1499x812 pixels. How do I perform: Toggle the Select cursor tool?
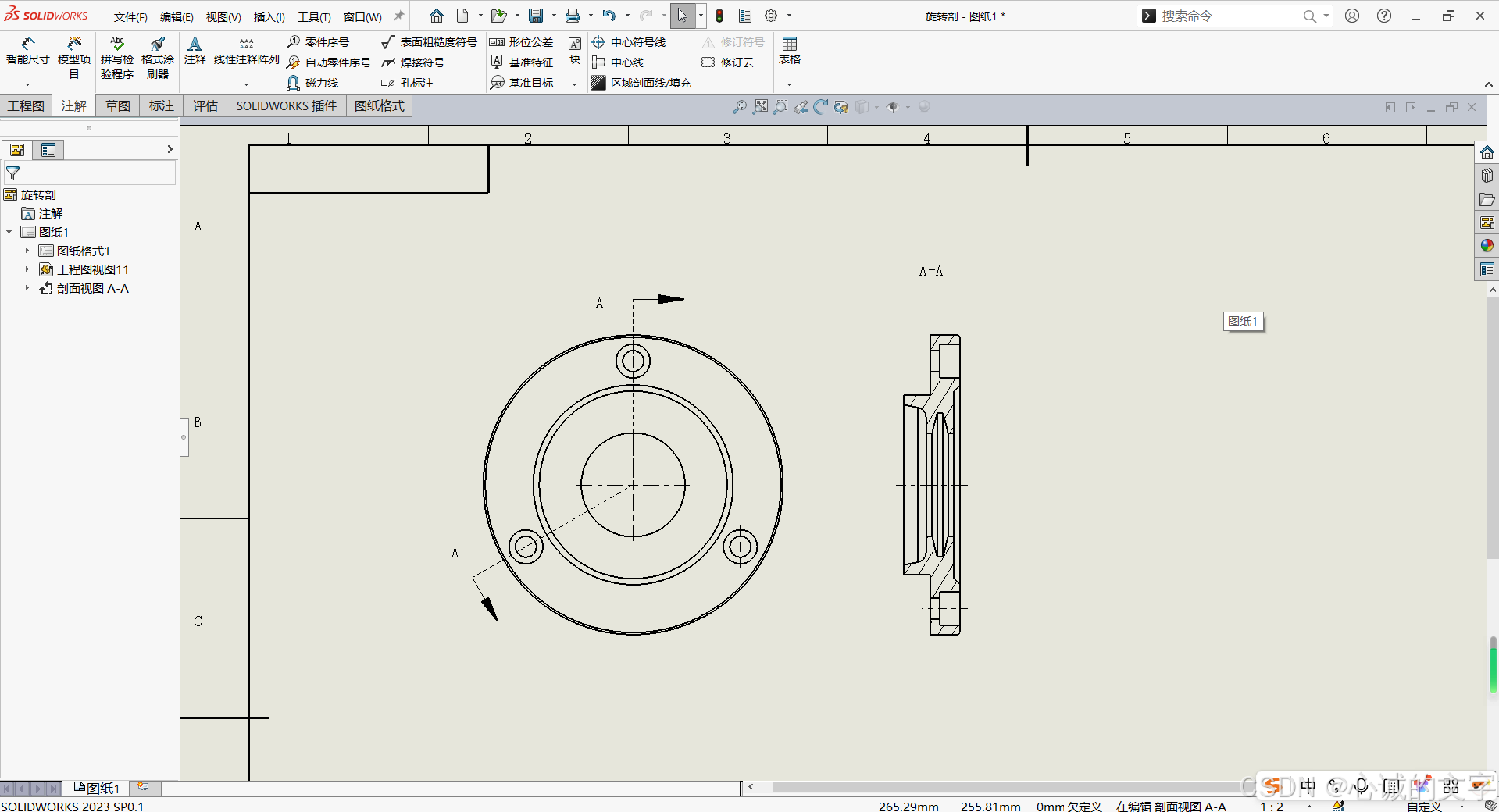pos(682,16)
